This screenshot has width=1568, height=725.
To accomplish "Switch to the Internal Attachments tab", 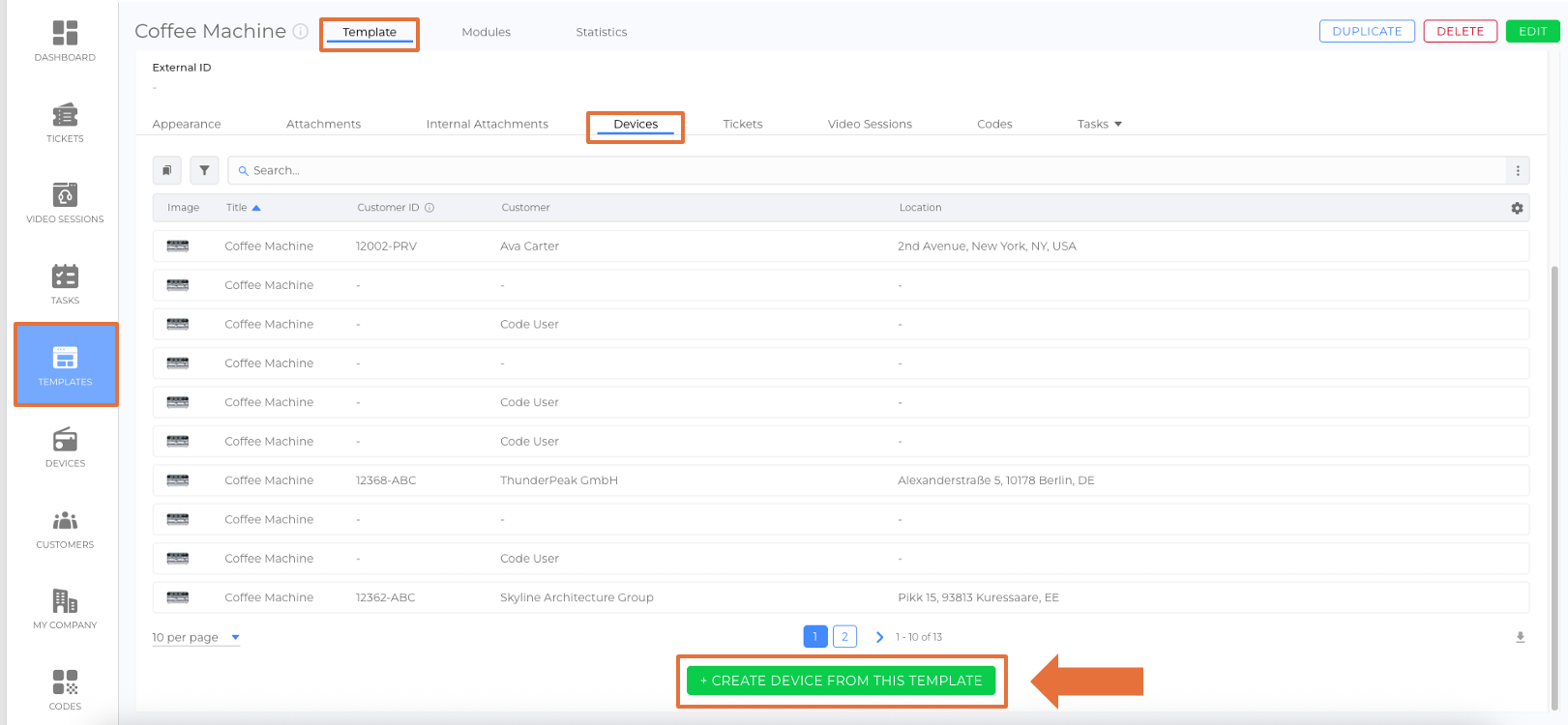I will coord(487,124).
